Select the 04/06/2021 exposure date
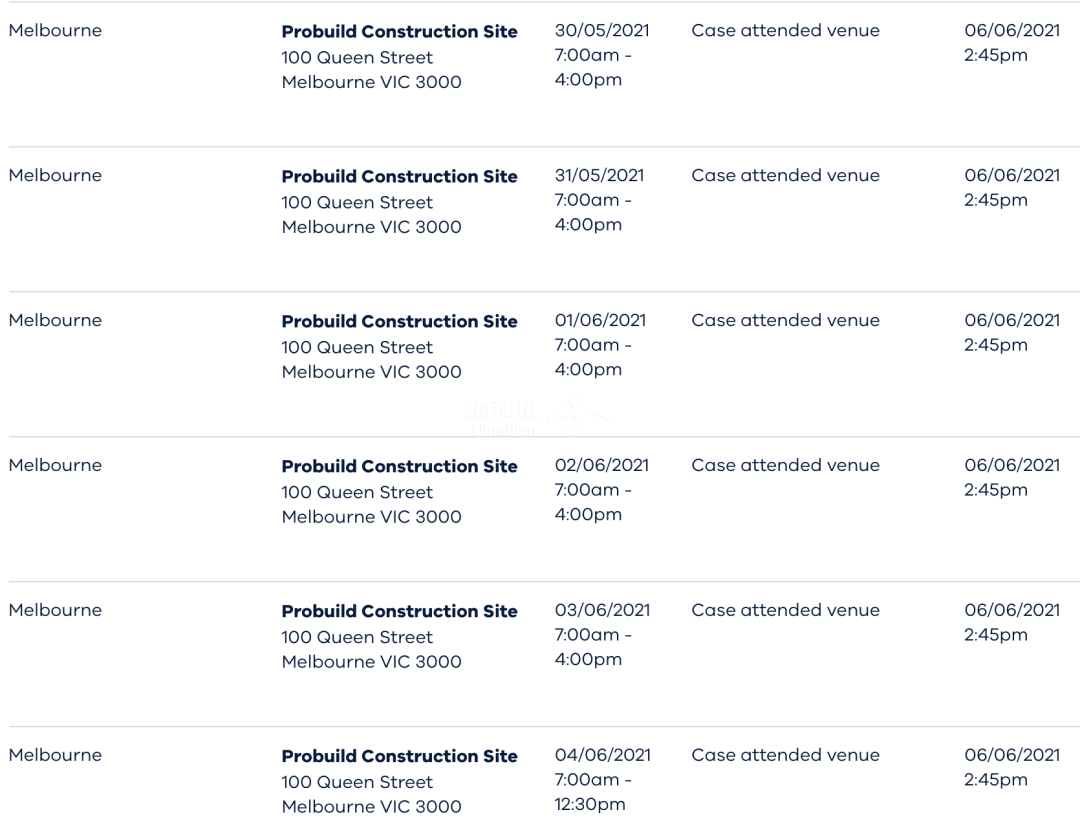The height and width of the screenshot is (832, 1080). click(x=603, y=756)
